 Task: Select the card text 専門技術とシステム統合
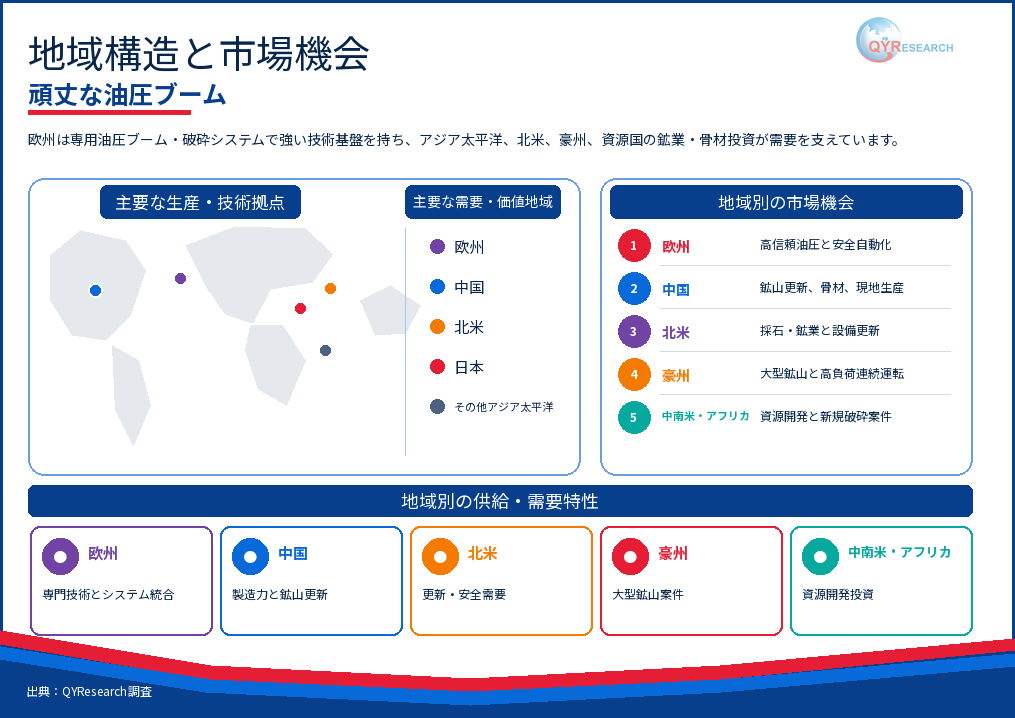pos(108,594)
